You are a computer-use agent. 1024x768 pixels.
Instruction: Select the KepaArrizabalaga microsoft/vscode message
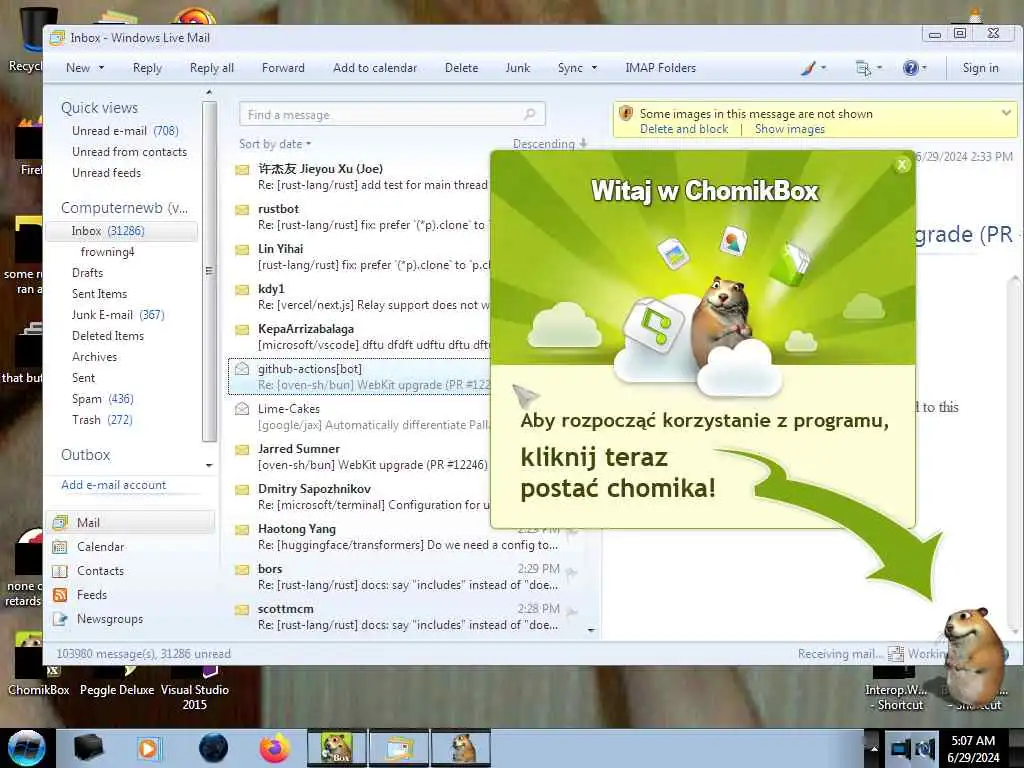coord(361,337)
